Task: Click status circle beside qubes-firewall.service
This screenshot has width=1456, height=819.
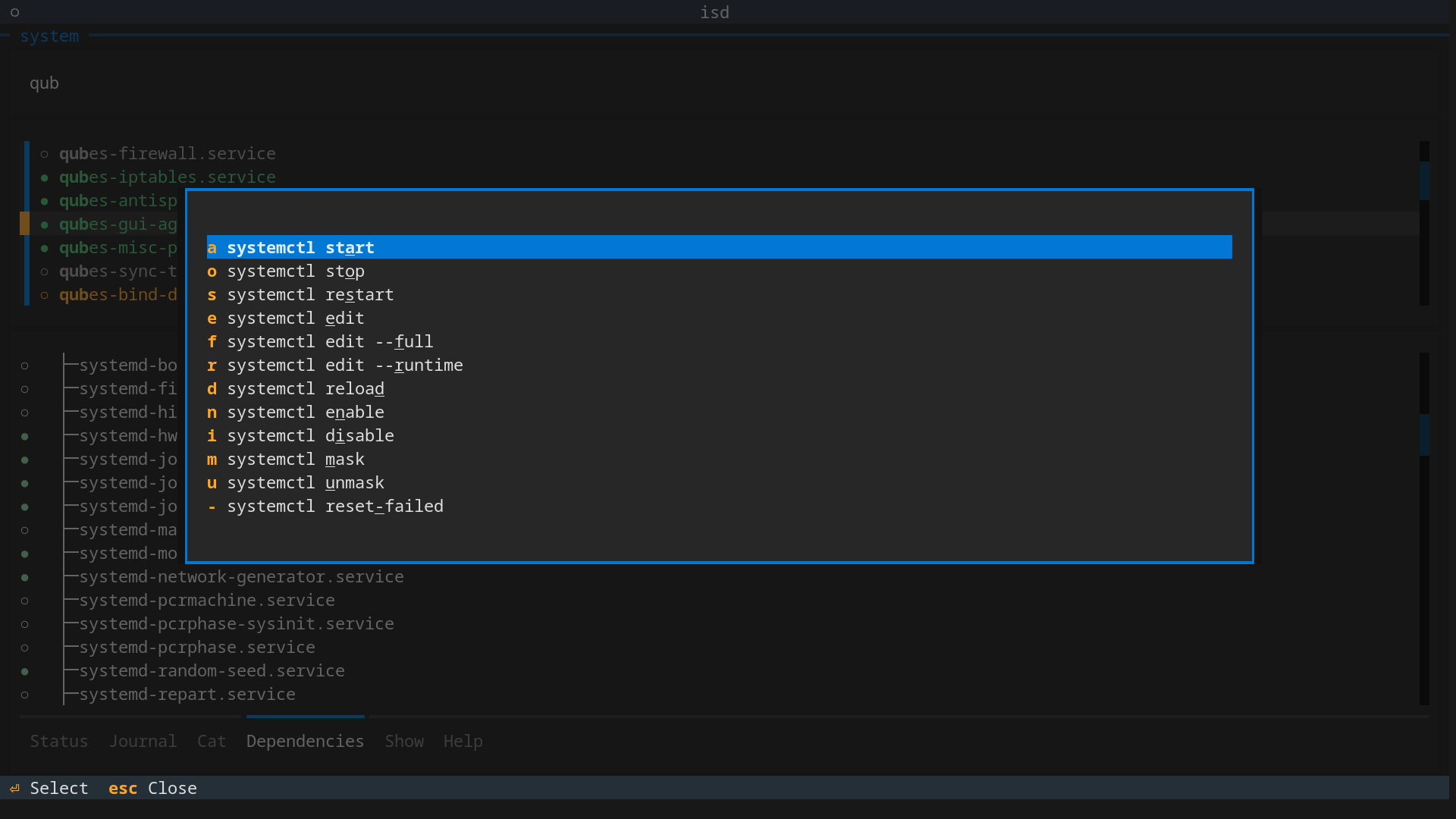Action: [x=44, y=154]
